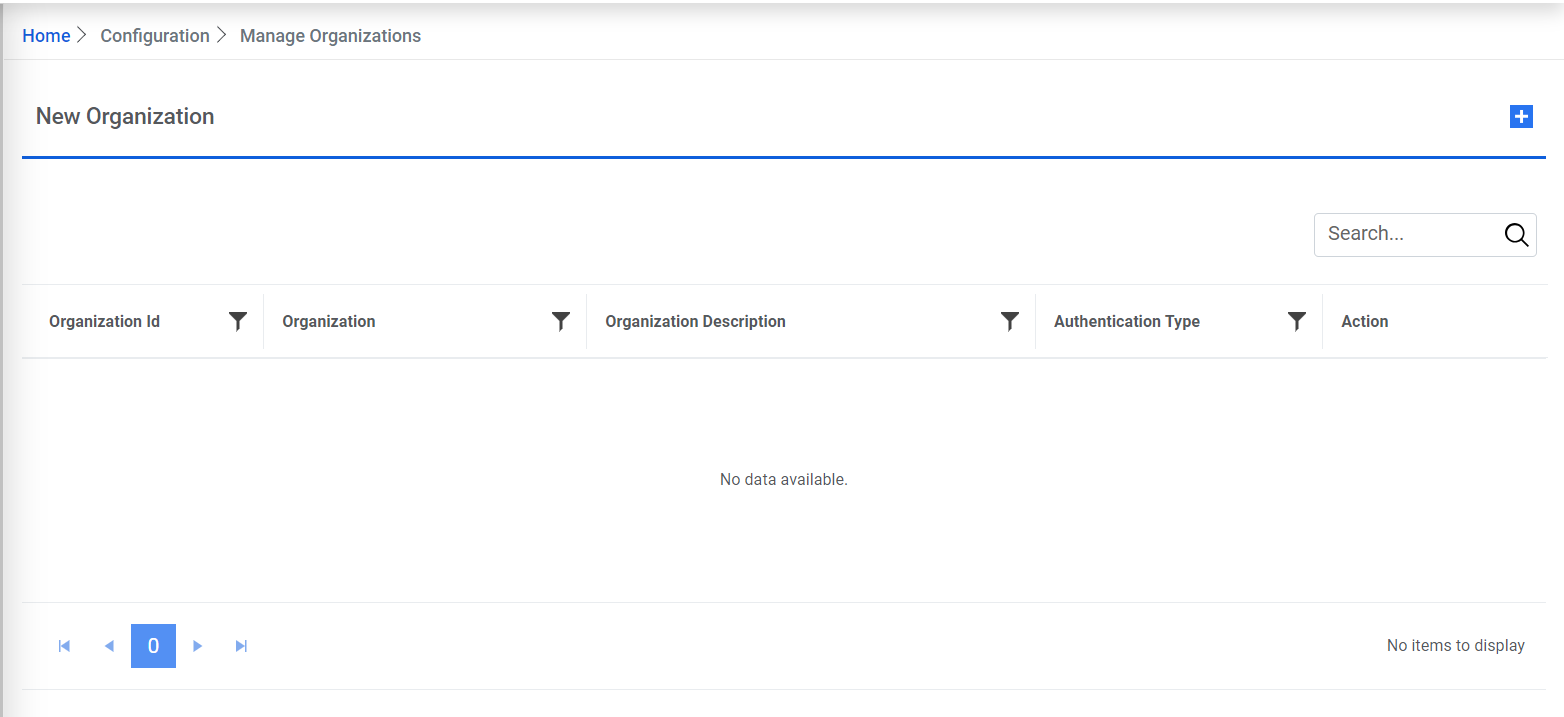This screenshot has width=1564, height=717.
Task: Go to the first page arrow
Action: 65,646
